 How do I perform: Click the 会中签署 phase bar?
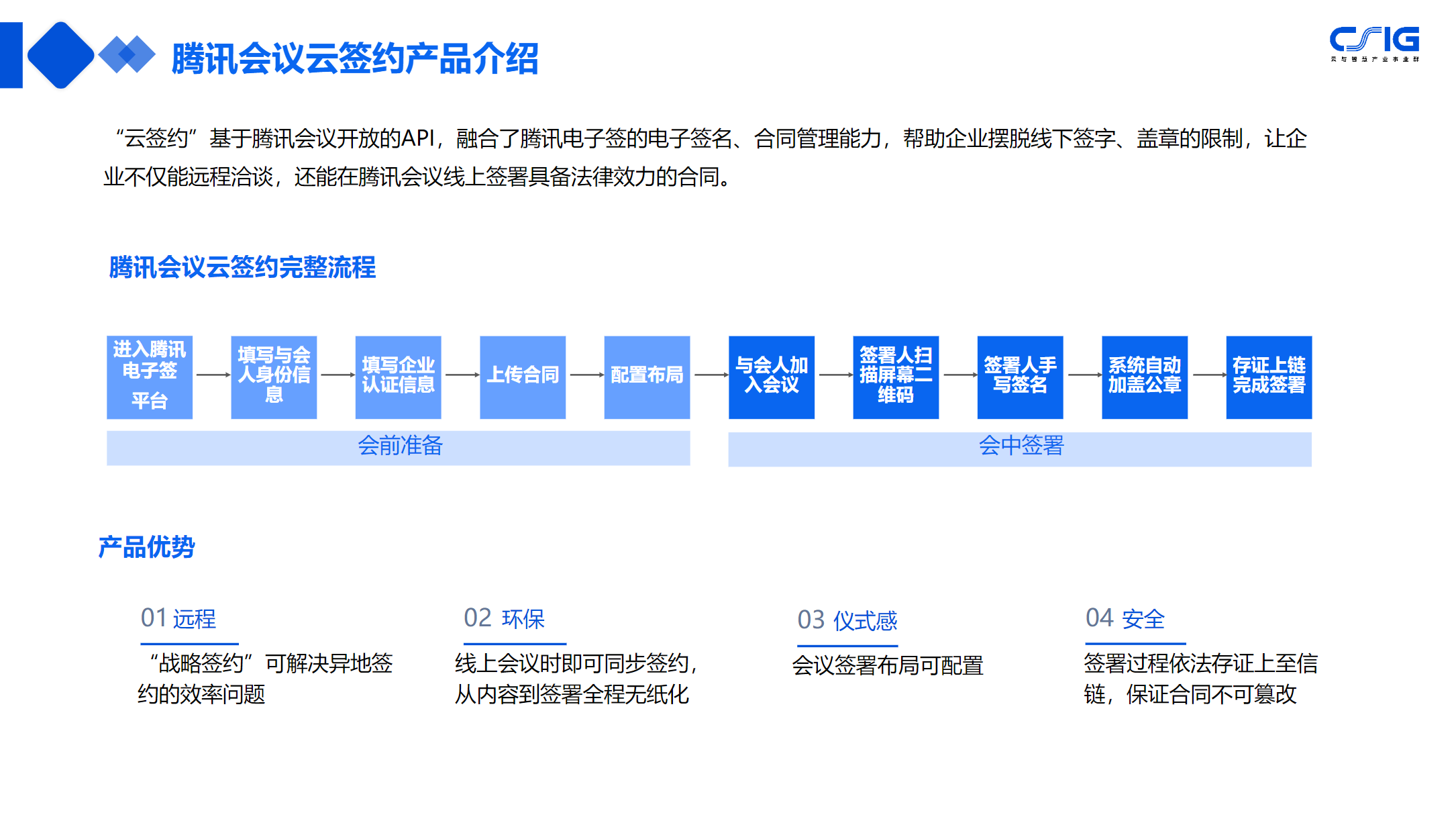[1020, 448]
